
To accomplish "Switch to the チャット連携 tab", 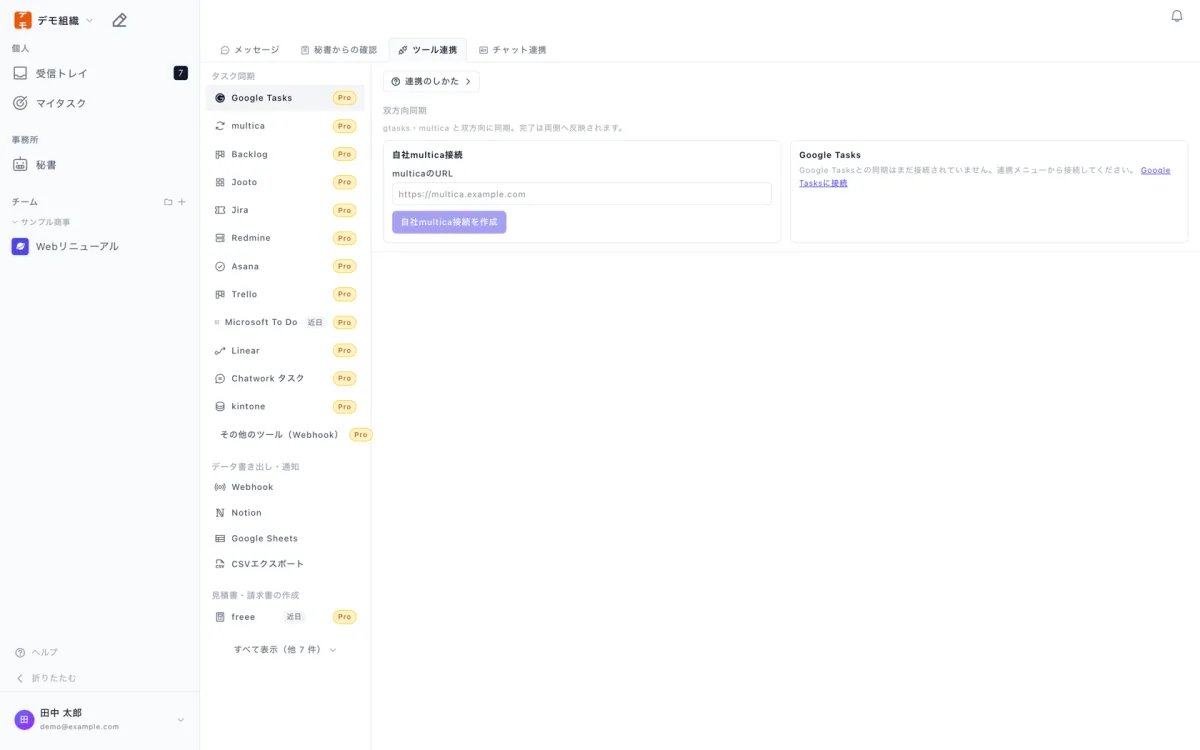I will [x=513, y=50].
